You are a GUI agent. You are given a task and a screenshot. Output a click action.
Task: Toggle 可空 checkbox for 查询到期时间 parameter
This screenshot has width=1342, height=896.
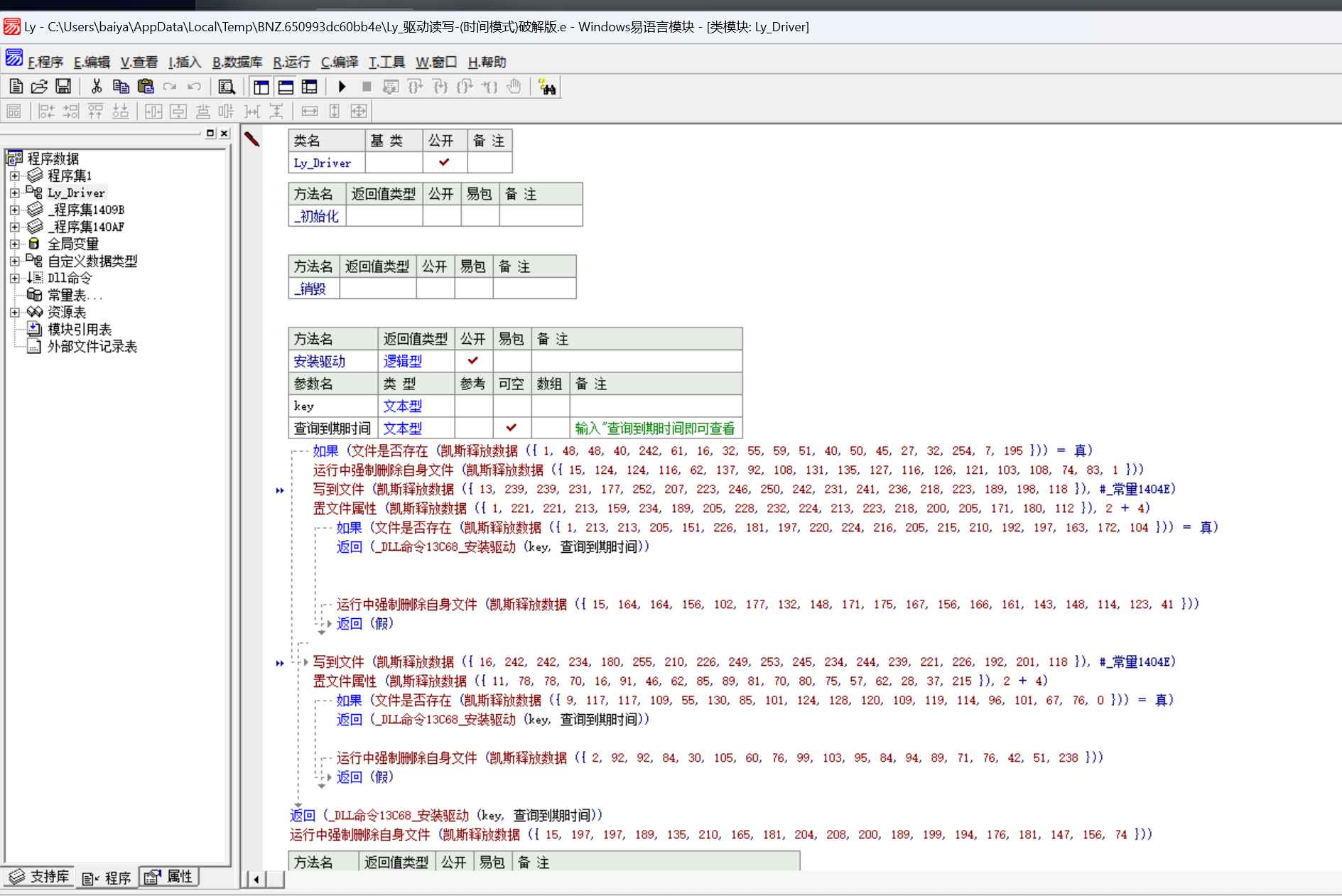[x=512, y=428]
